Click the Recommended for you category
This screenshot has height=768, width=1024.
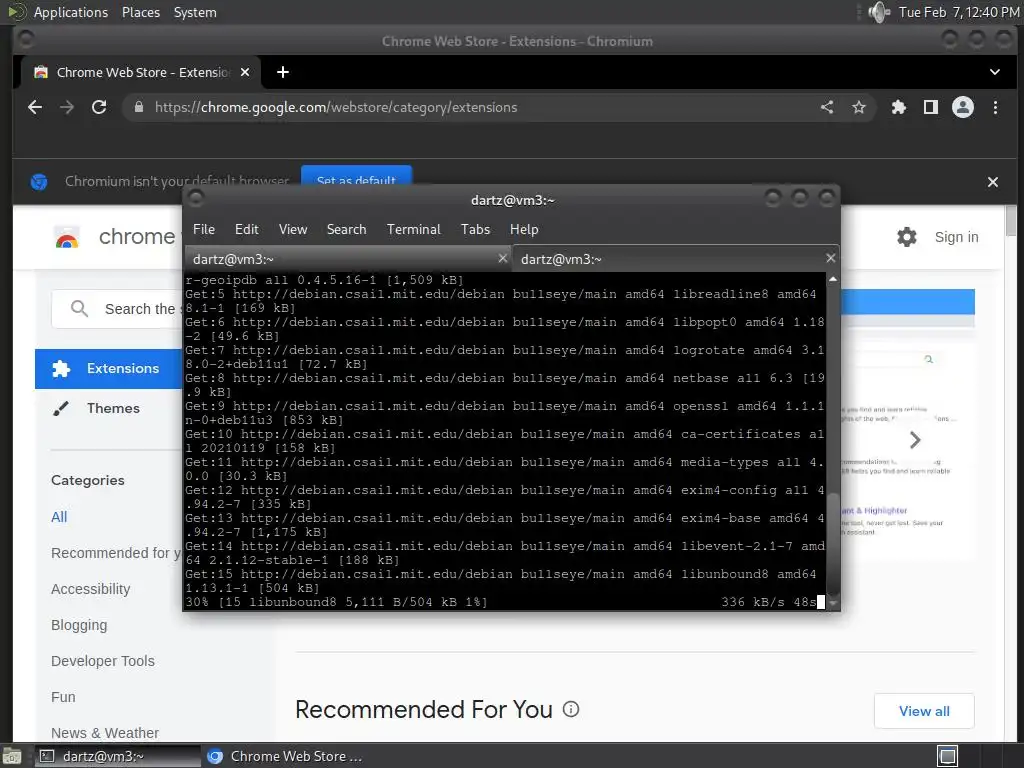coord(116,552)
